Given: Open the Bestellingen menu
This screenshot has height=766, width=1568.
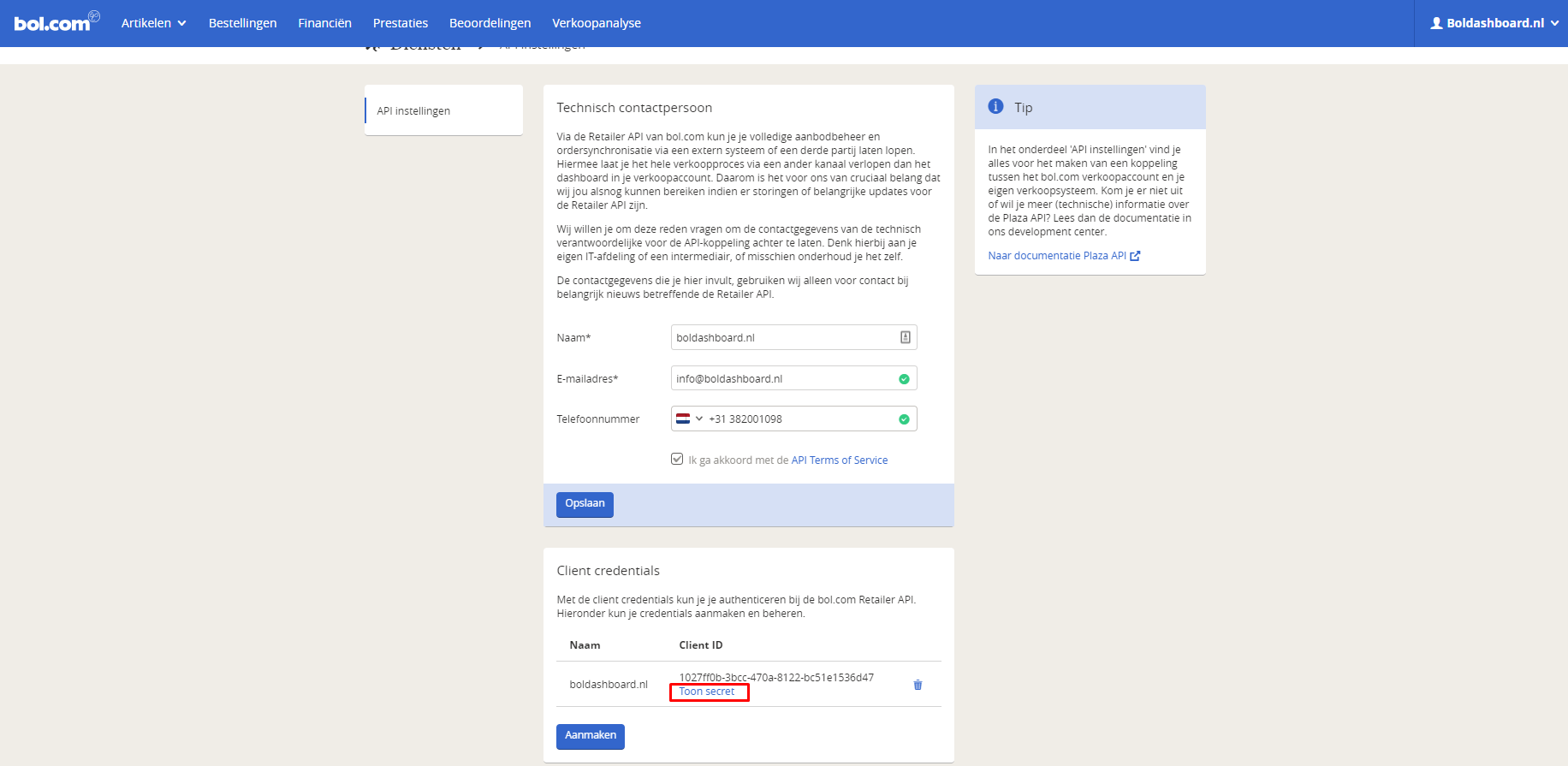Looking at the screenshot, I should (242, 23).
